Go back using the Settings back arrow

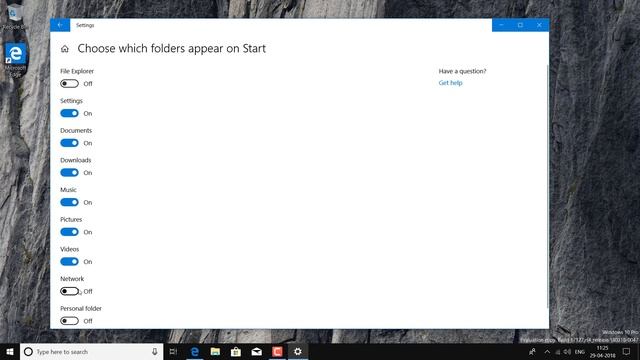60,25
